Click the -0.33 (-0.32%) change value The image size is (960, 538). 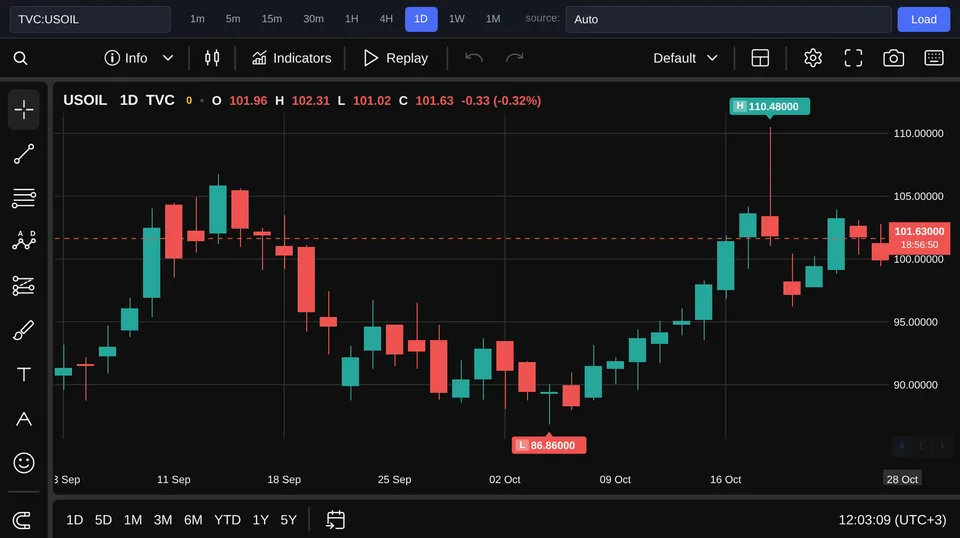pos(501,100)
